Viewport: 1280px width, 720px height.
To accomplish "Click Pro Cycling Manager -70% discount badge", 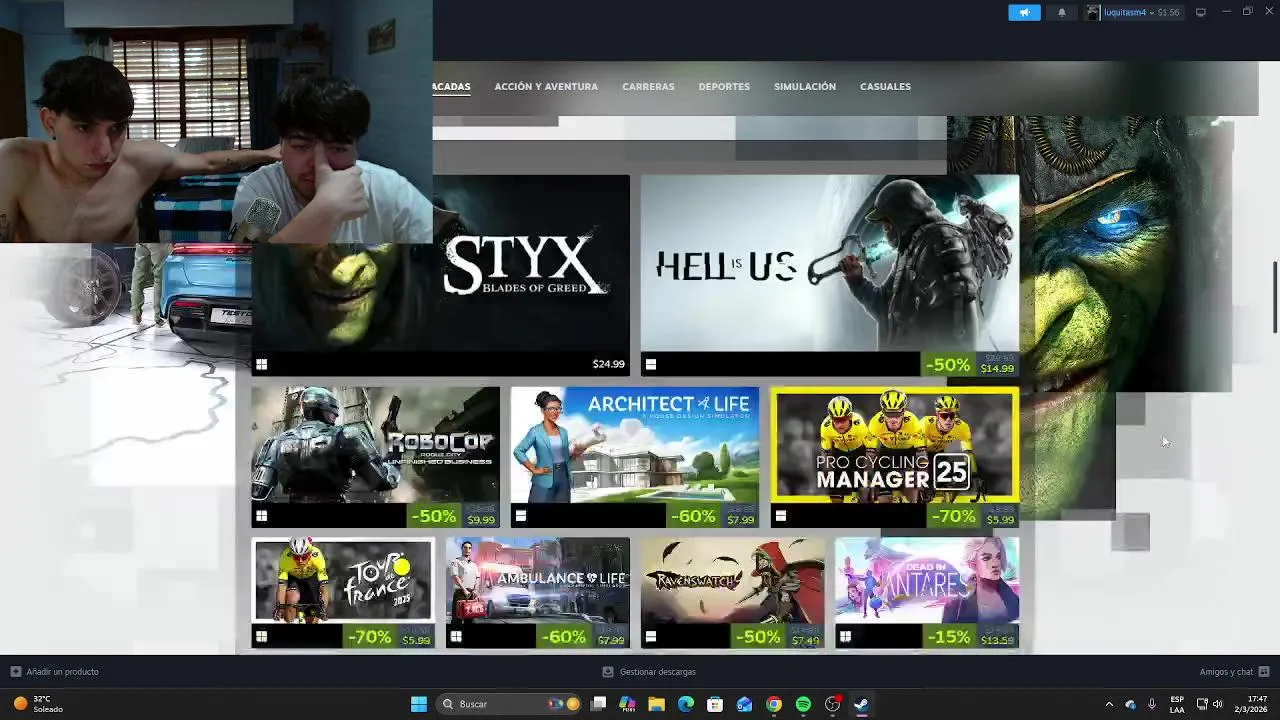I will pos(953,516).
